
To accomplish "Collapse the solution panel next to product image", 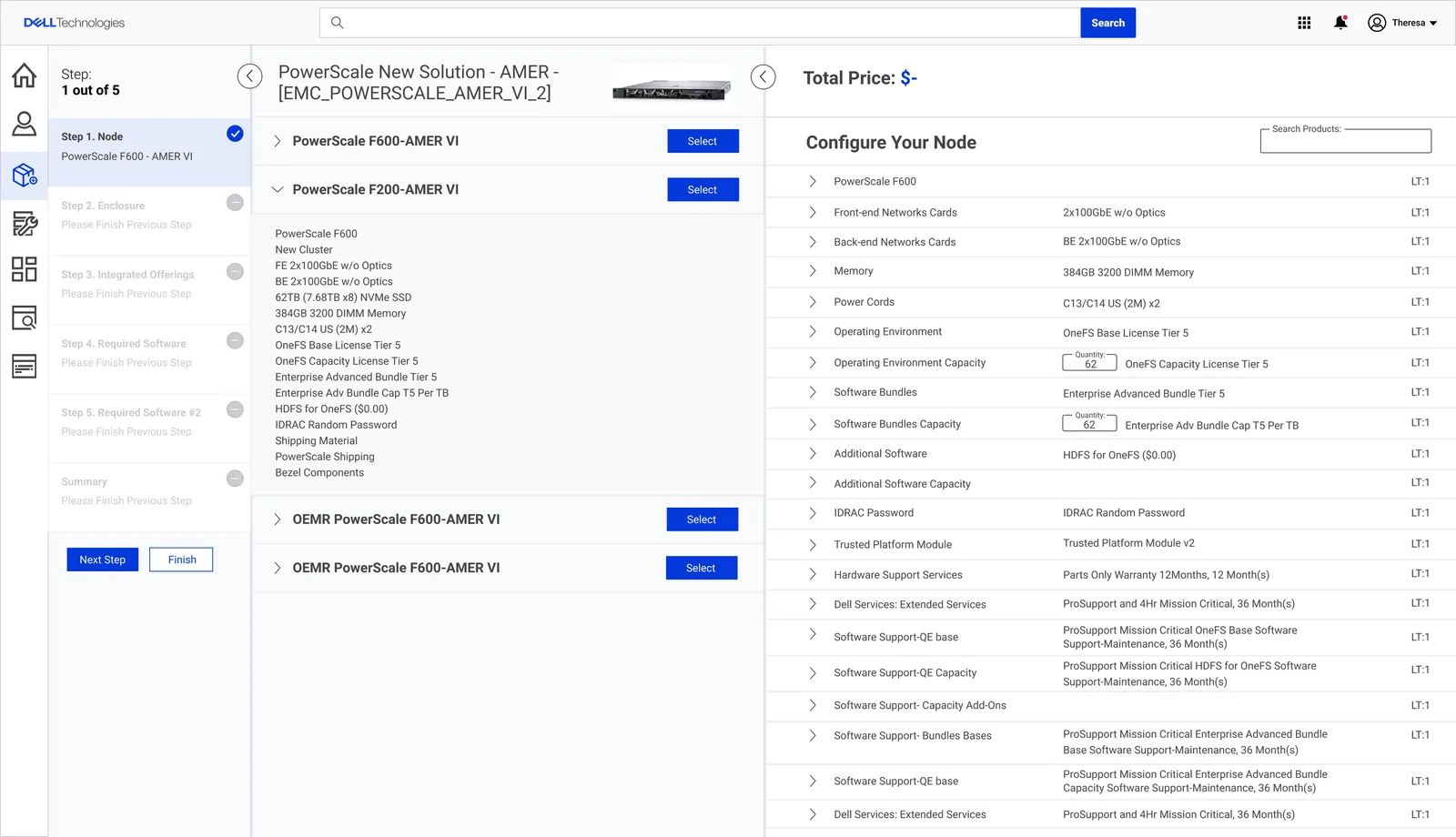I will [x=763, y=77].
